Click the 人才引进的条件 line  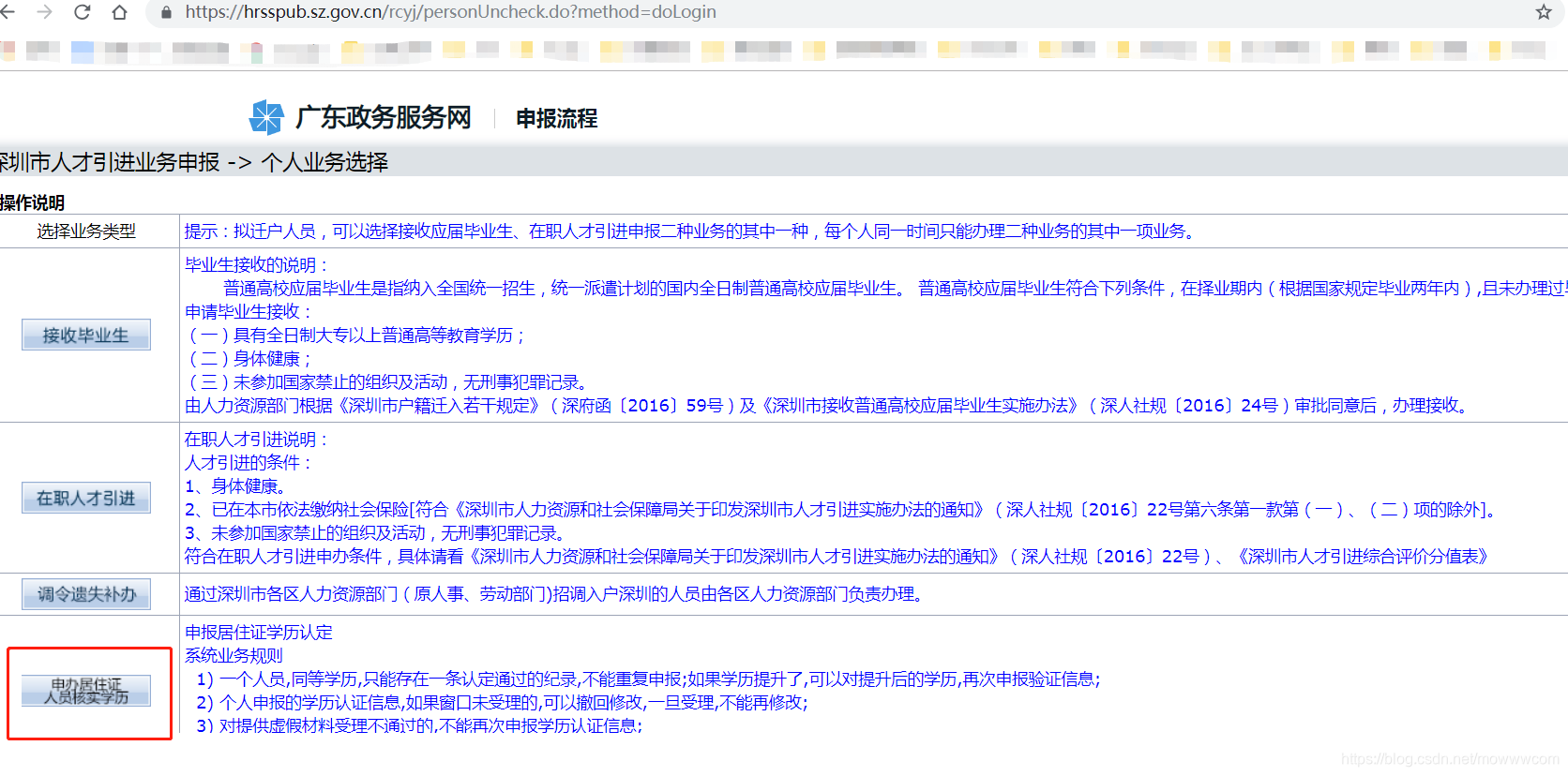pos(249,463)
